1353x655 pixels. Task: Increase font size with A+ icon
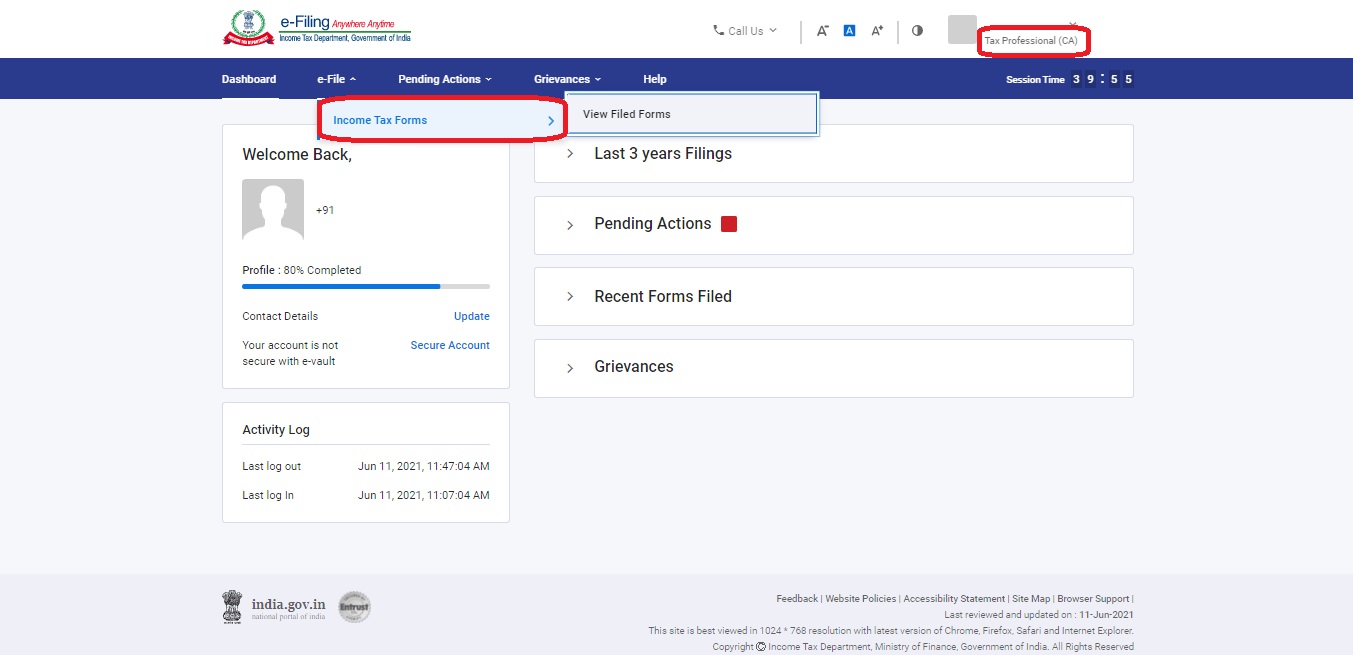(877, 31)
